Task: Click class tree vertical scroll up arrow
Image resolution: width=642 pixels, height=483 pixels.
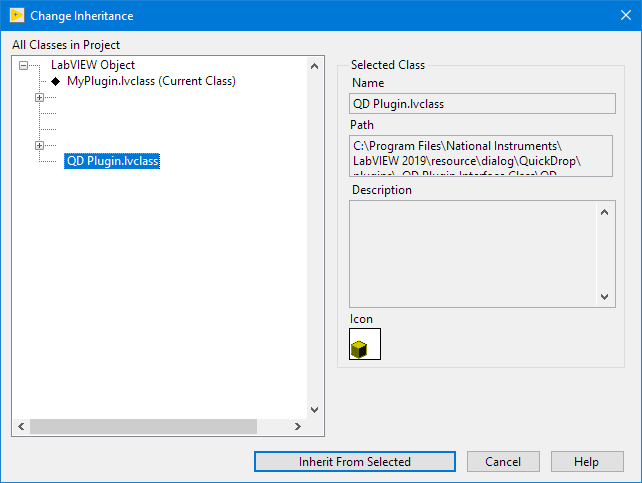Action: pyautogui.click(x=314, y=66)
